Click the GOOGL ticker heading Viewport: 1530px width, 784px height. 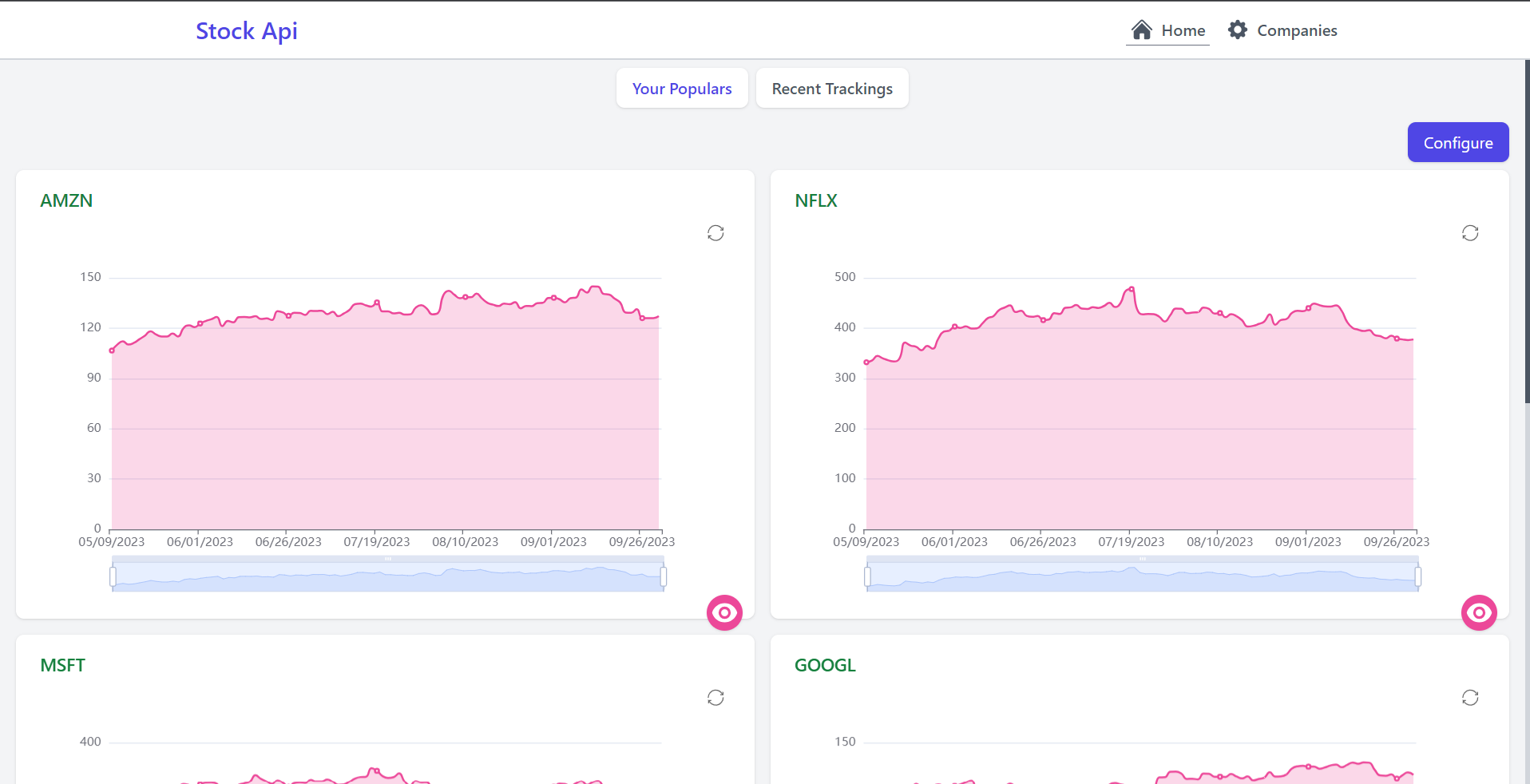(x=825, y=665)
